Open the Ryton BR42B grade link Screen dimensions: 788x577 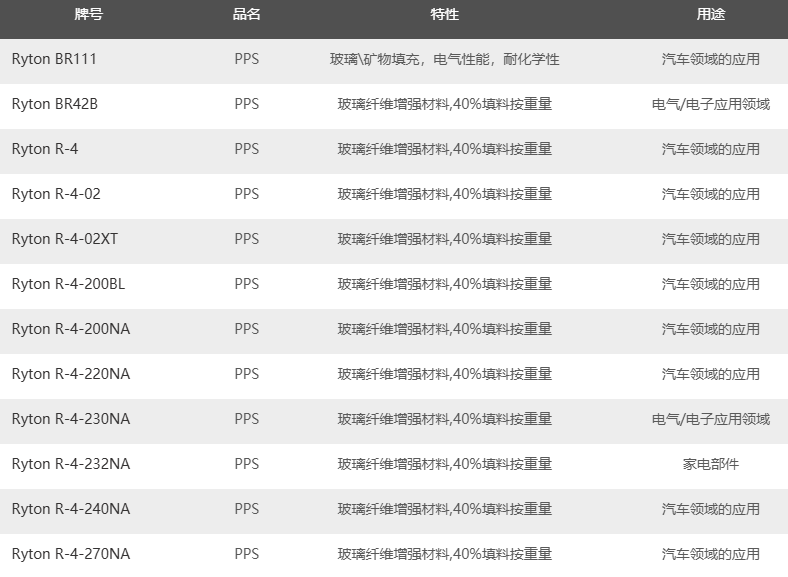pyautogui.click(x=54, y=104)
